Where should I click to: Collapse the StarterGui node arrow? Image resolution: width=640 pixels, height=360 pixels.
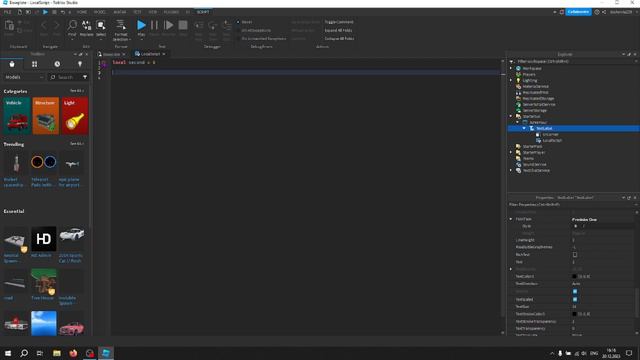tap(511, 116)
